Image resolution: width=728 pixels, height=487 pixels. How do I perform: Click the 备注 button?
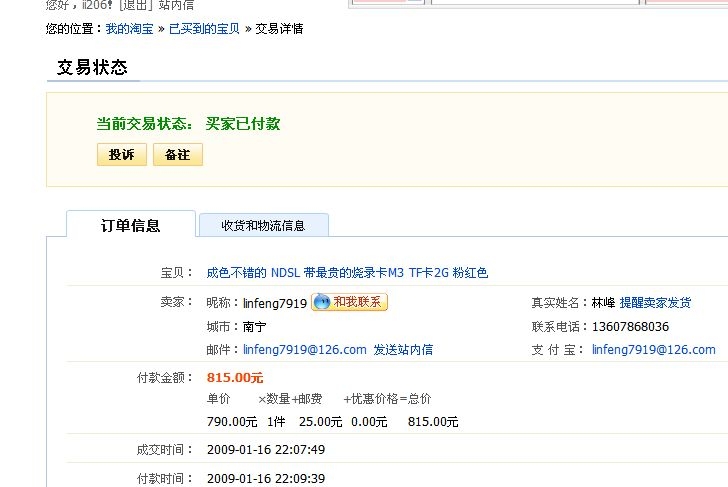pos(178,155)
